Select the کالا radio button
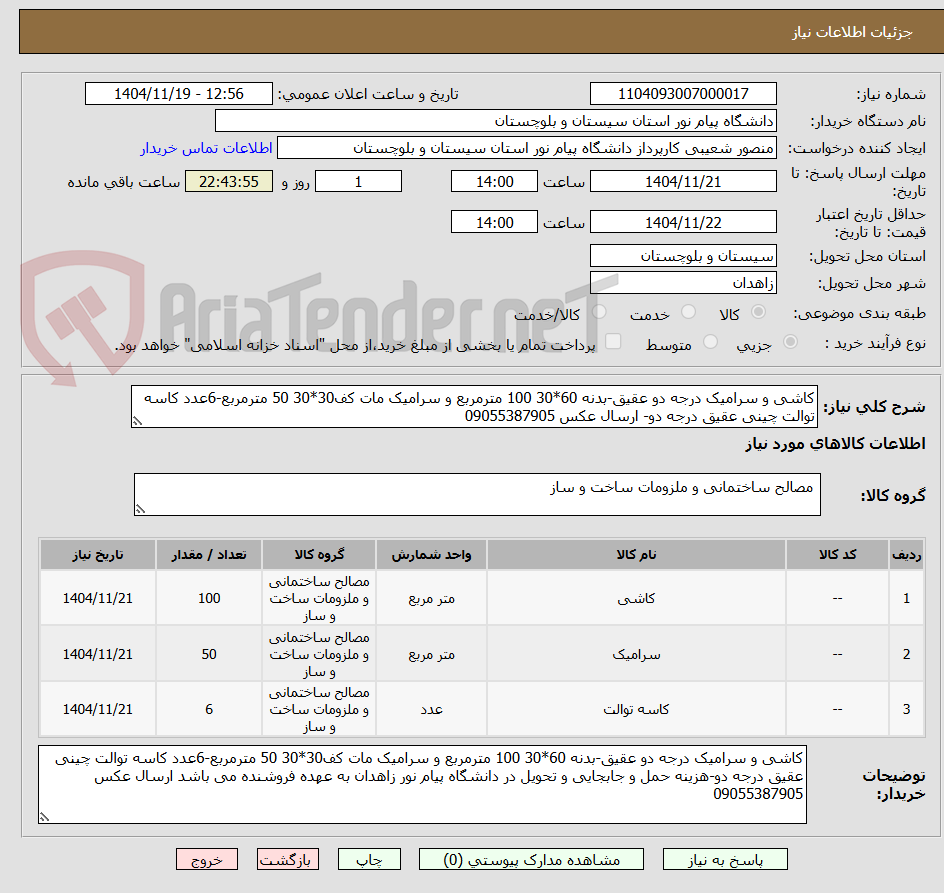 [759, 312]
